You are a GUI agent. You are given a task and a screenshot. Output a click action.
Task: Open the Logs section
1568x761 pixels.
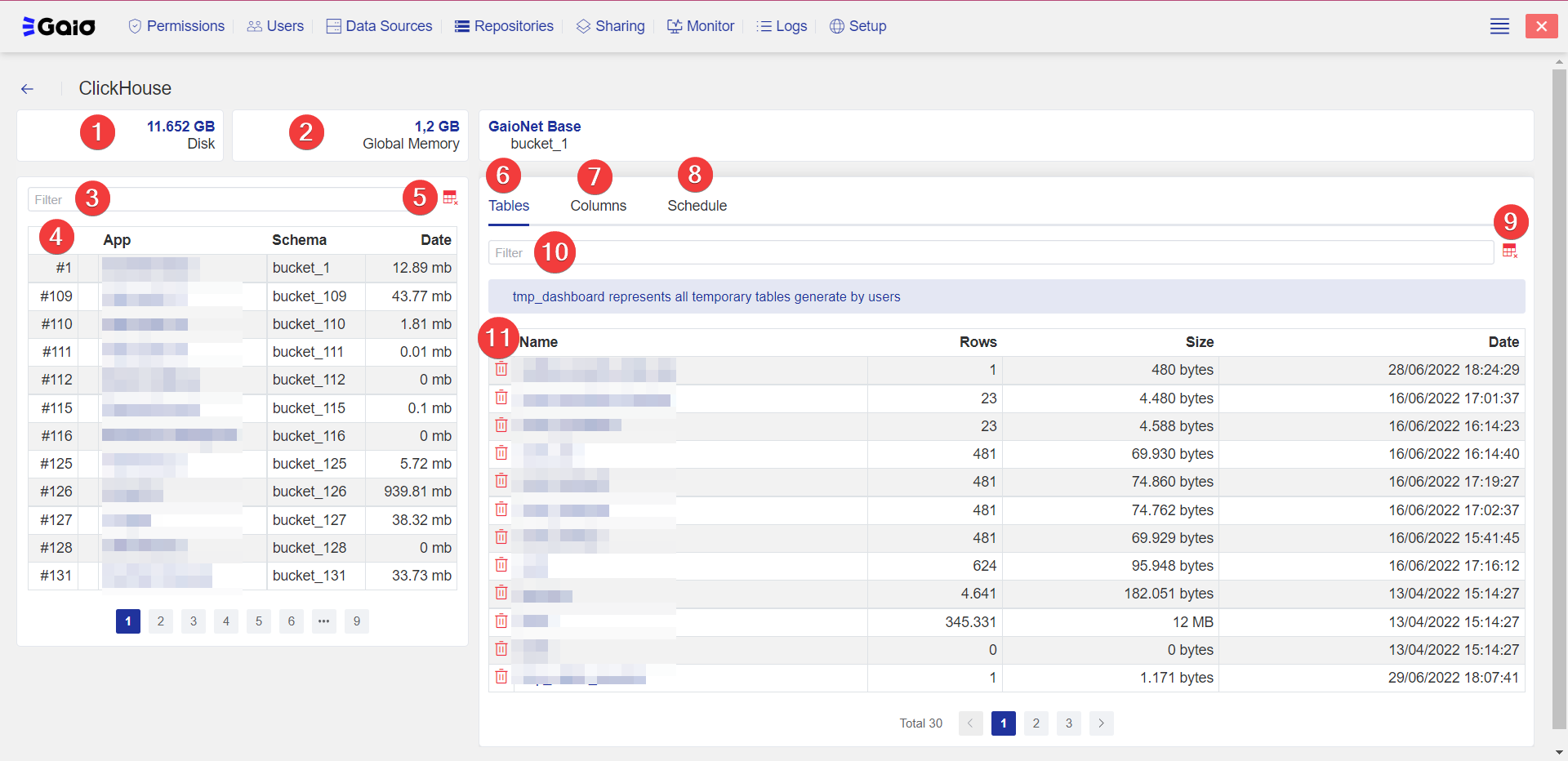point(782,26)
